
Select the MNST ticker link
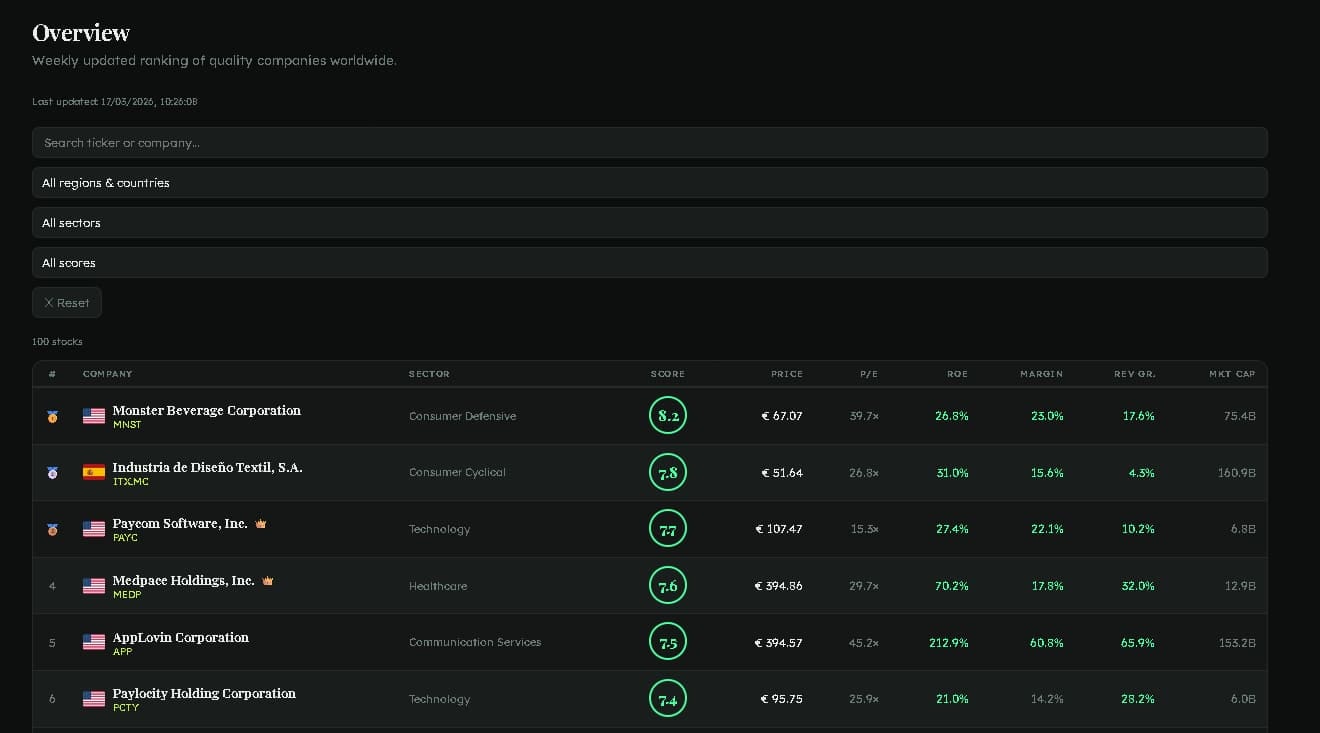click(127, 424)
